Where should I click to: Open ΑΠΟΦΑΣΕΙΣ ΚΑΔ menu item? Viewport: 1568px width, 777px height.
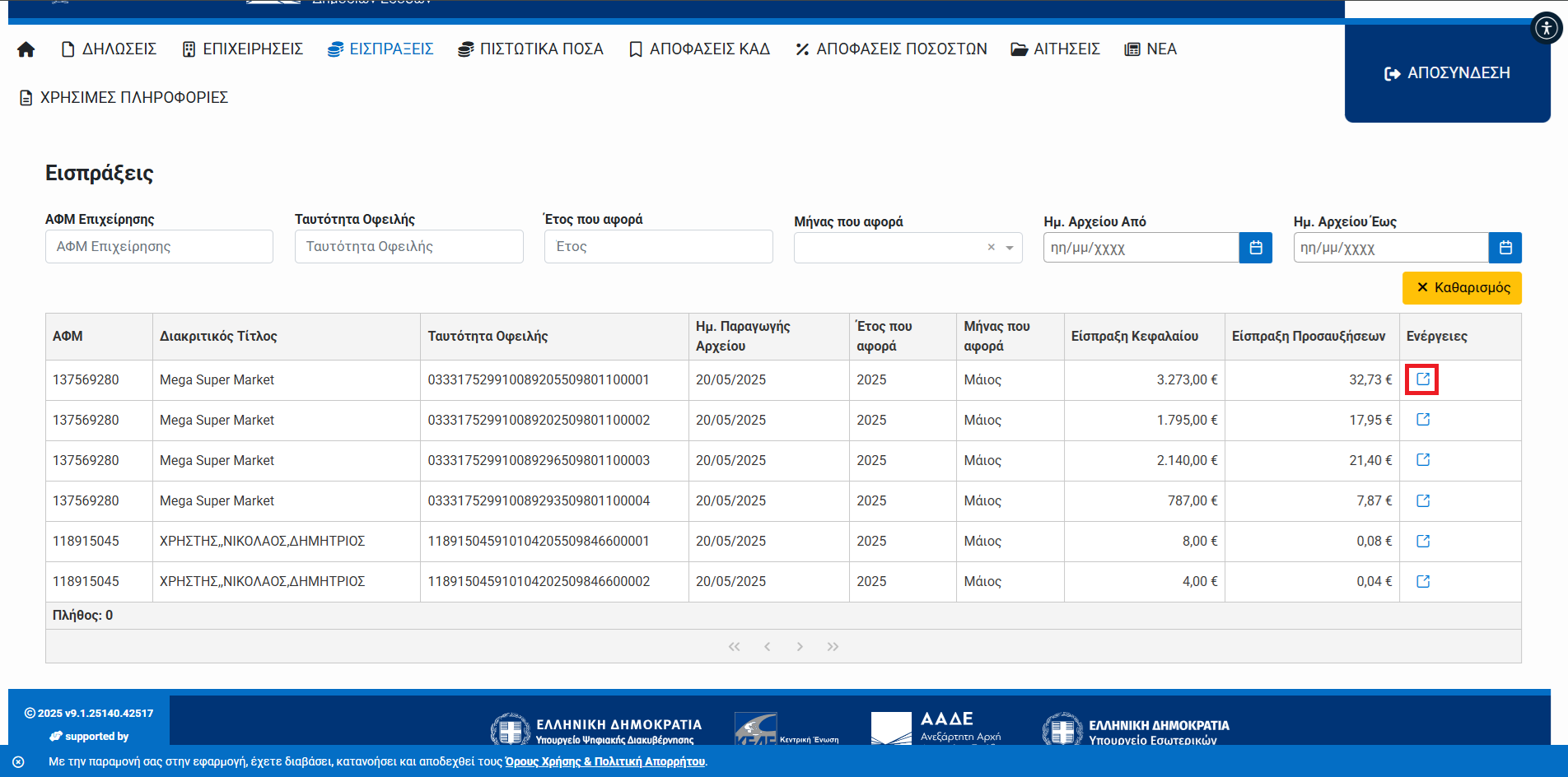coord(699,49)
